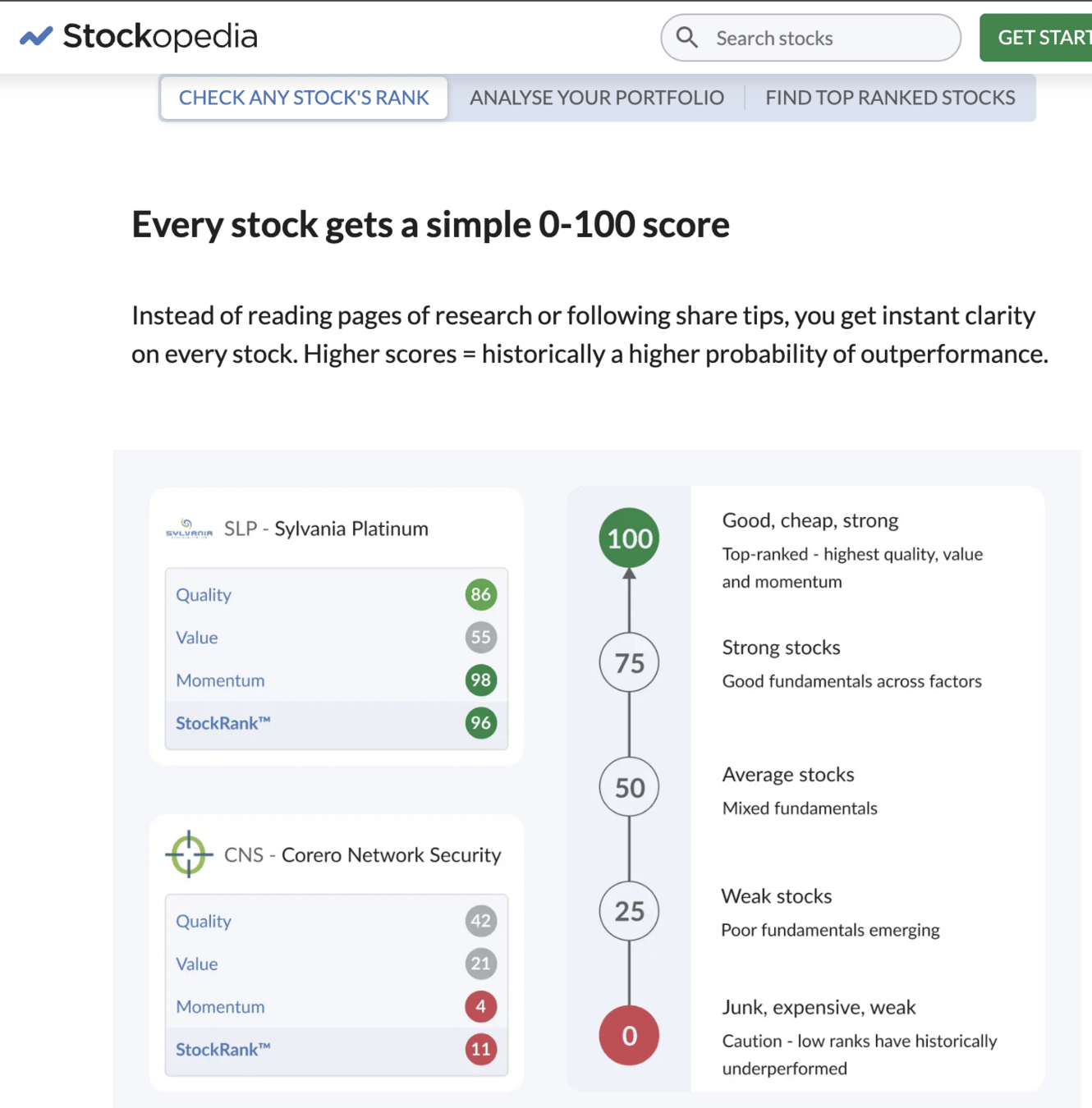The width and height of the screenshot is (1092, 1108).
Task: Click Sylvania's Momentum score badge 98
Action: click(481, 680)
